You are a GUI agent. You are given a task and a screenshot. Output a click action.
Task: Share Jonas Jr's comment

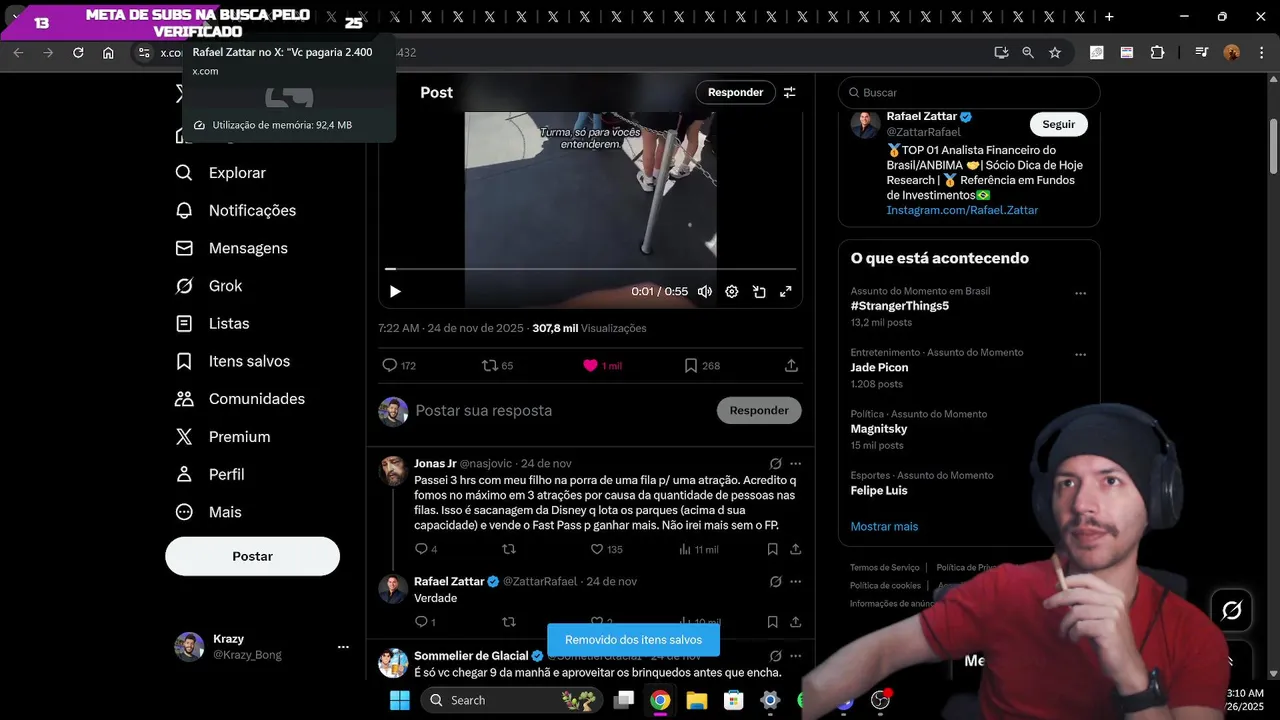796,549
